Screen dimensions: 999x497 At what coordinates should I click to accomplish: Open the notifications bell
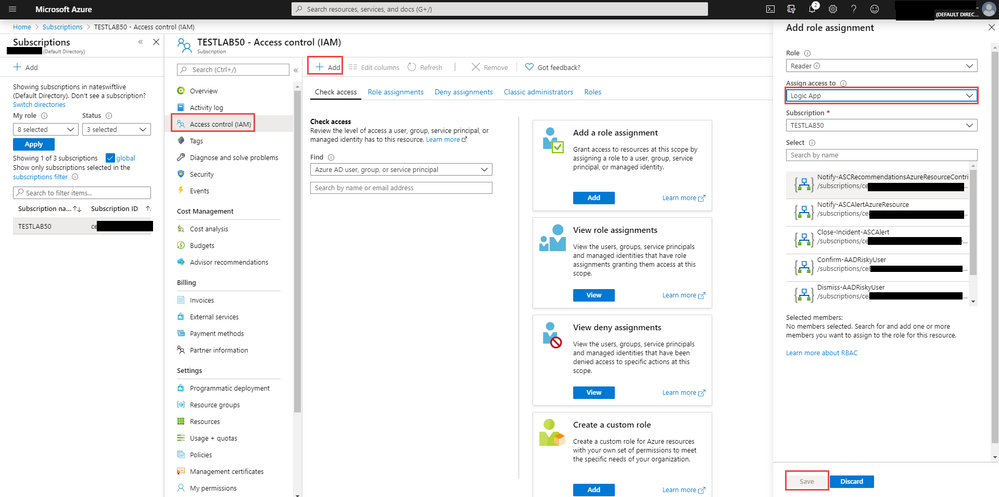click(812, 9)
